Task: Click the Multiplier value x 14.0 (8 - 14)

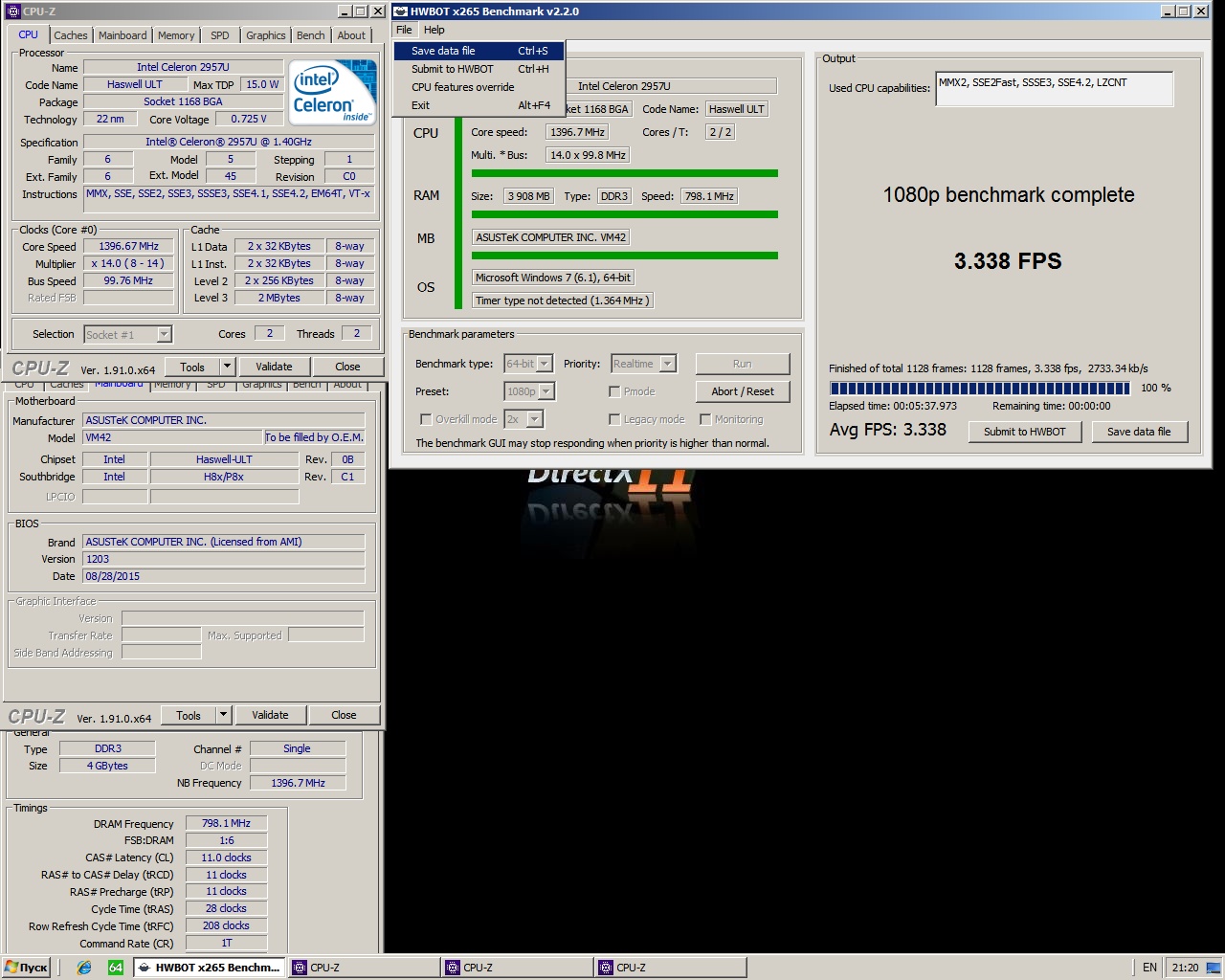Action: click(x=129, y=263)
